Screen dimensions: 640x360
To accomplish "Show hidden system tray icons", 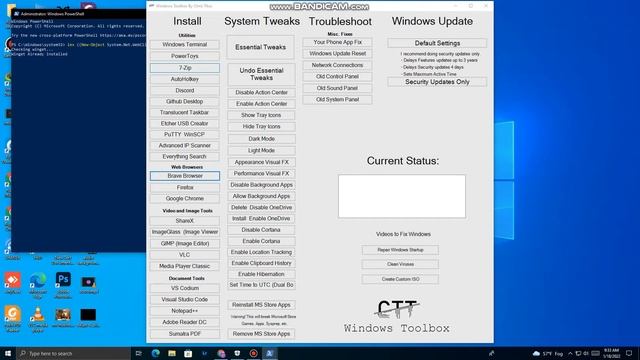I will tap(570, 353).
